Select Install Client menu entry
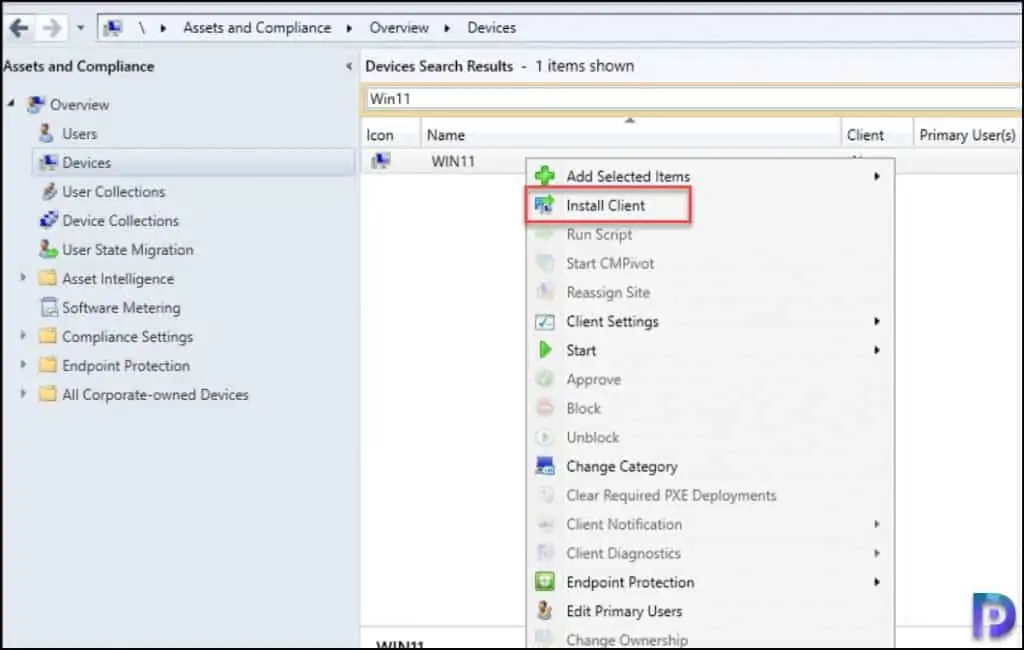 click(606, 205)
